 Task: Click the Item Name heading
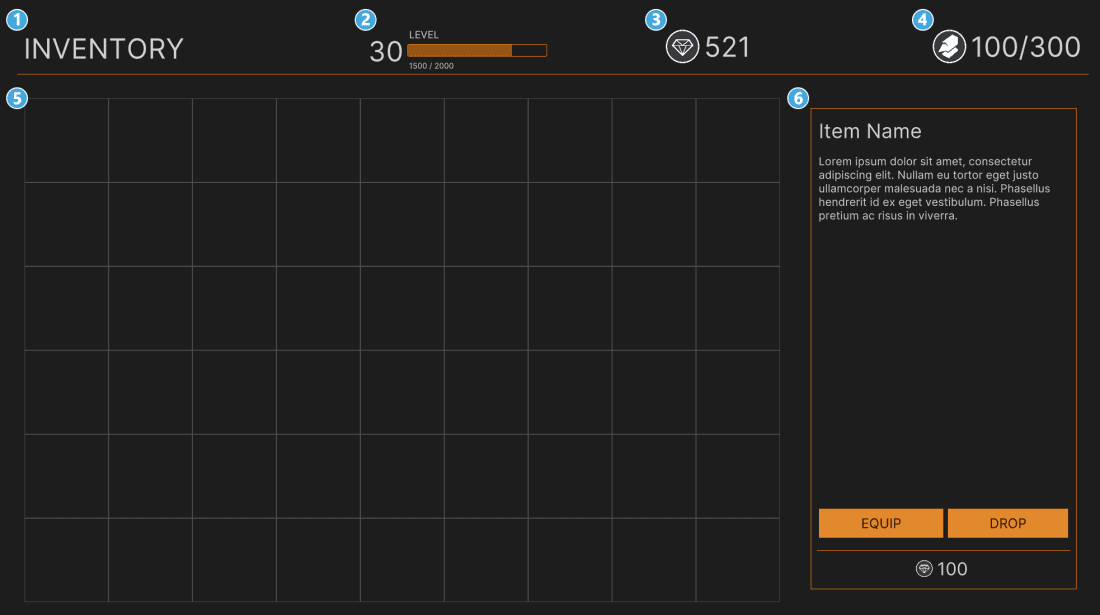870,131
